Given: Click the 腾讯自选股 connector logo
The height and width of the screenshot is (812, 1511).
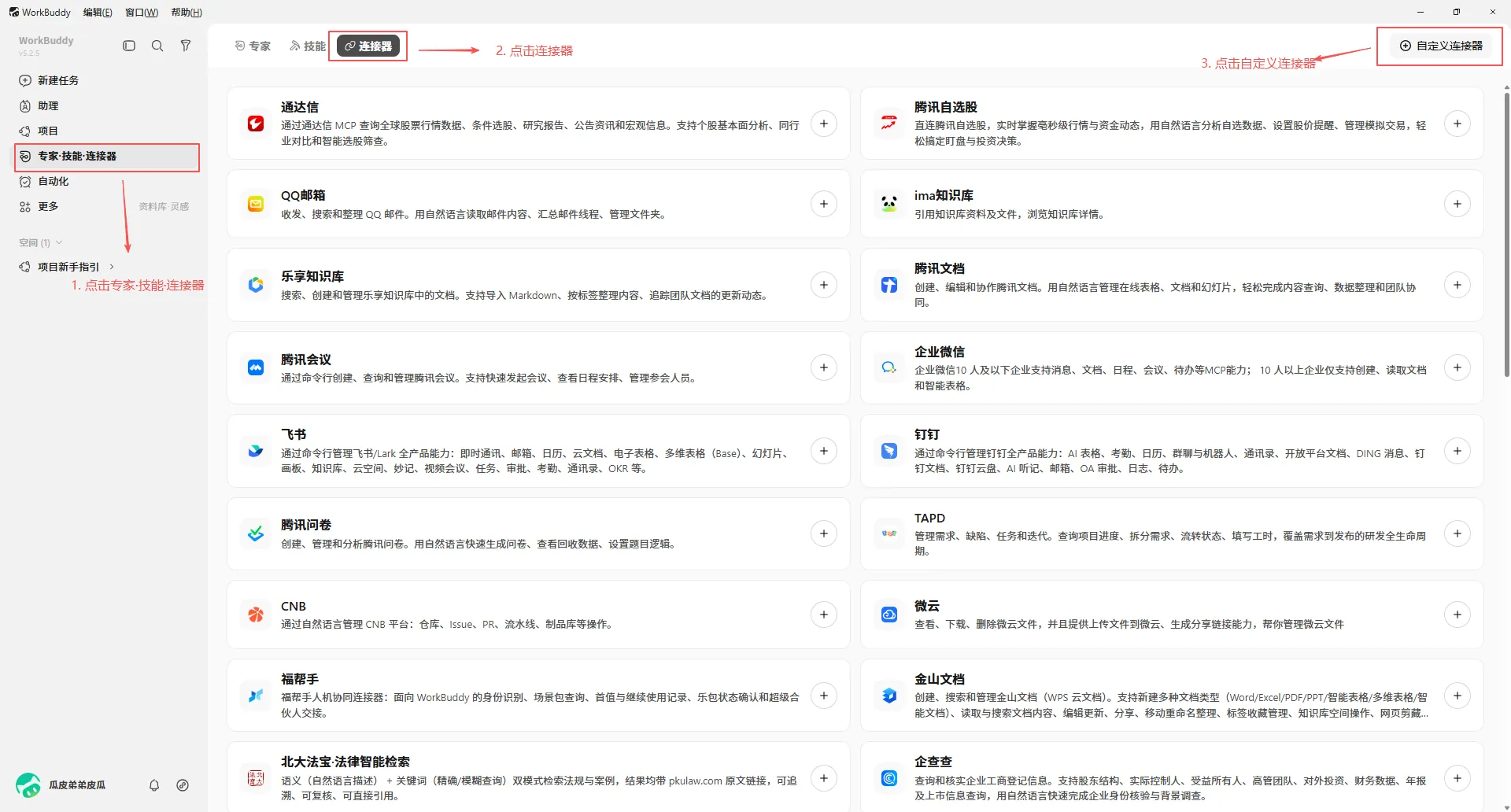Looking at the screenshot, I should tap(889, 124).
